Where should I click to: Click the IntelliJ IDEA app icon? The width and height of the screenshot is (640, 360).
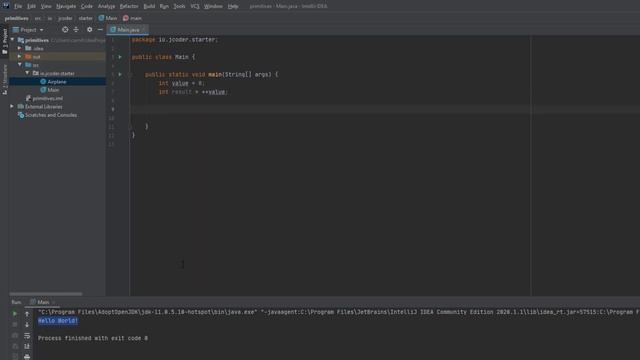point(6,5)
